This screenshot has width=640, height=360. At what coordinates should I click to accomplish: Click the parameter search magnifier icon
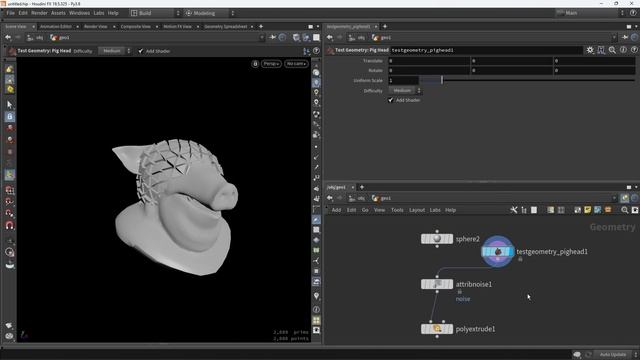point(612,50)
